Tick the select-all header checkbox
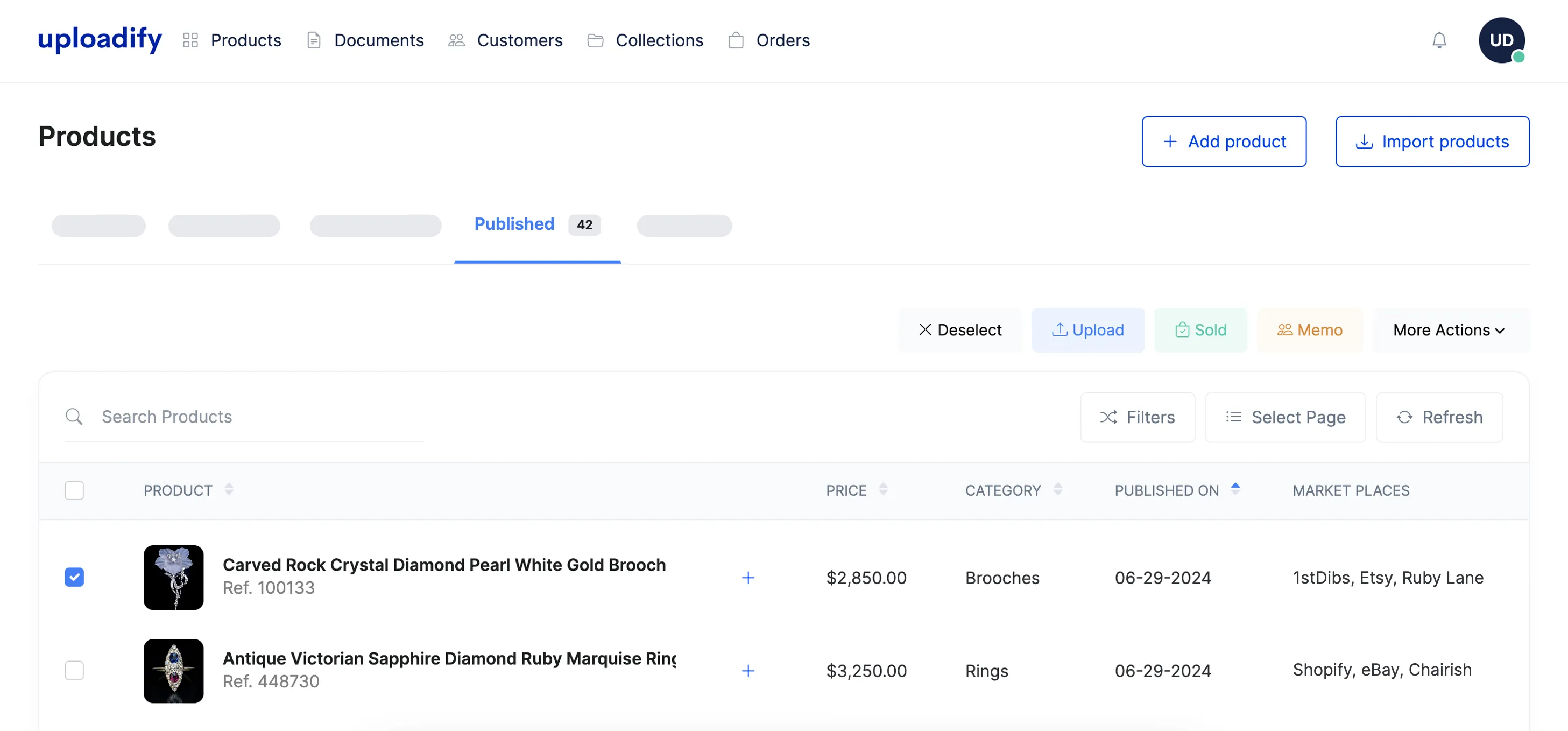The image size is (1568, 731). click(74, 490)
